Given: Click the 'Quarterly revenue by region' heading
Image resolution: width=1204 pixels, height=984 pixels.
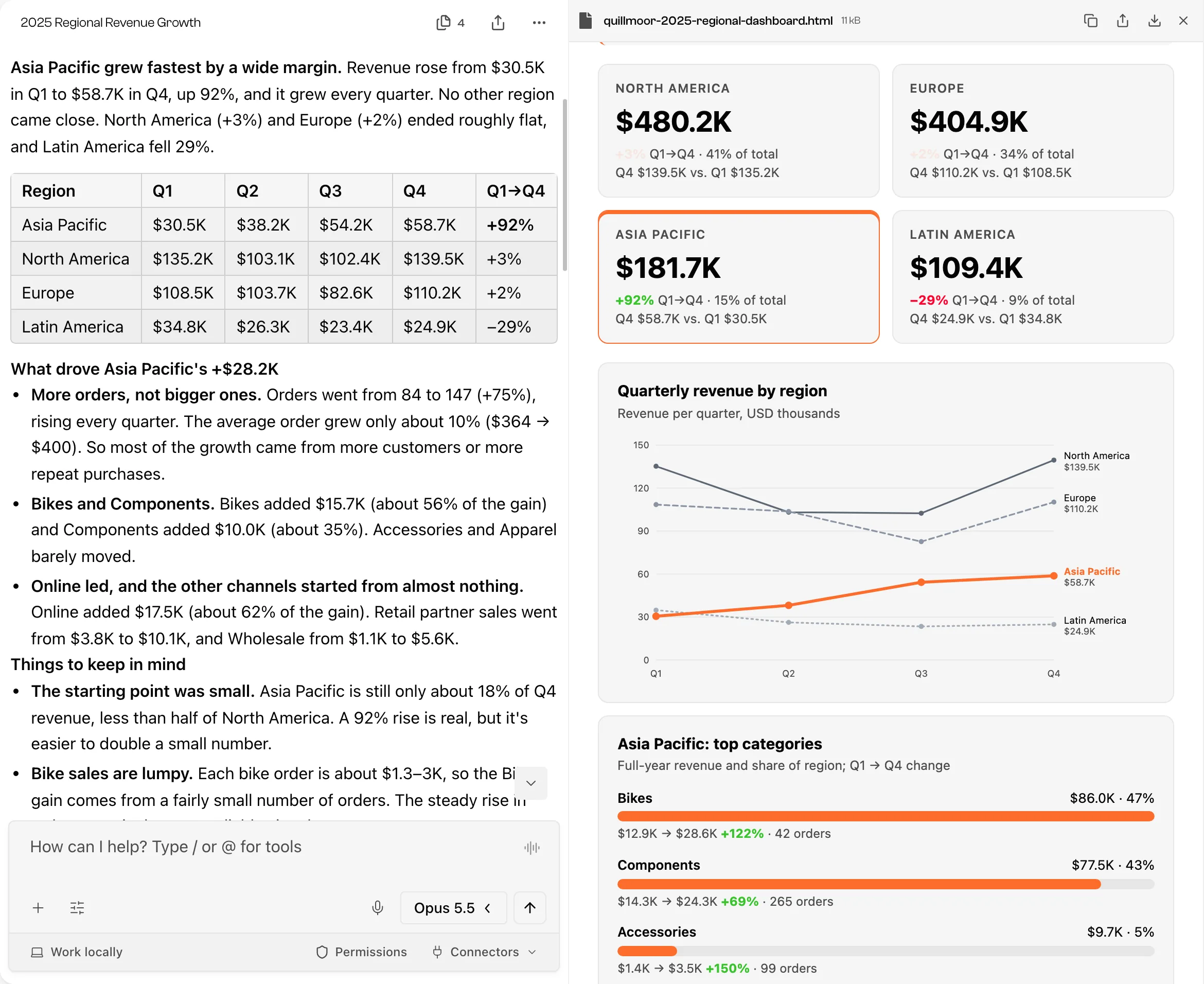Looking at the screenshot, I should [x=722, y=391].
